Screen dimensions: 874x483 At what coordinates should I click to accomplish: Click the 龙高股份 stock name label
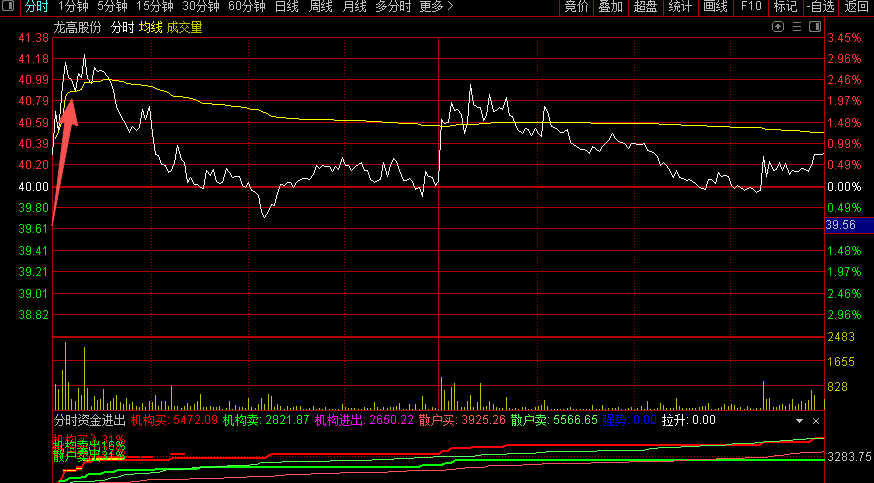[x=78, y=27]
